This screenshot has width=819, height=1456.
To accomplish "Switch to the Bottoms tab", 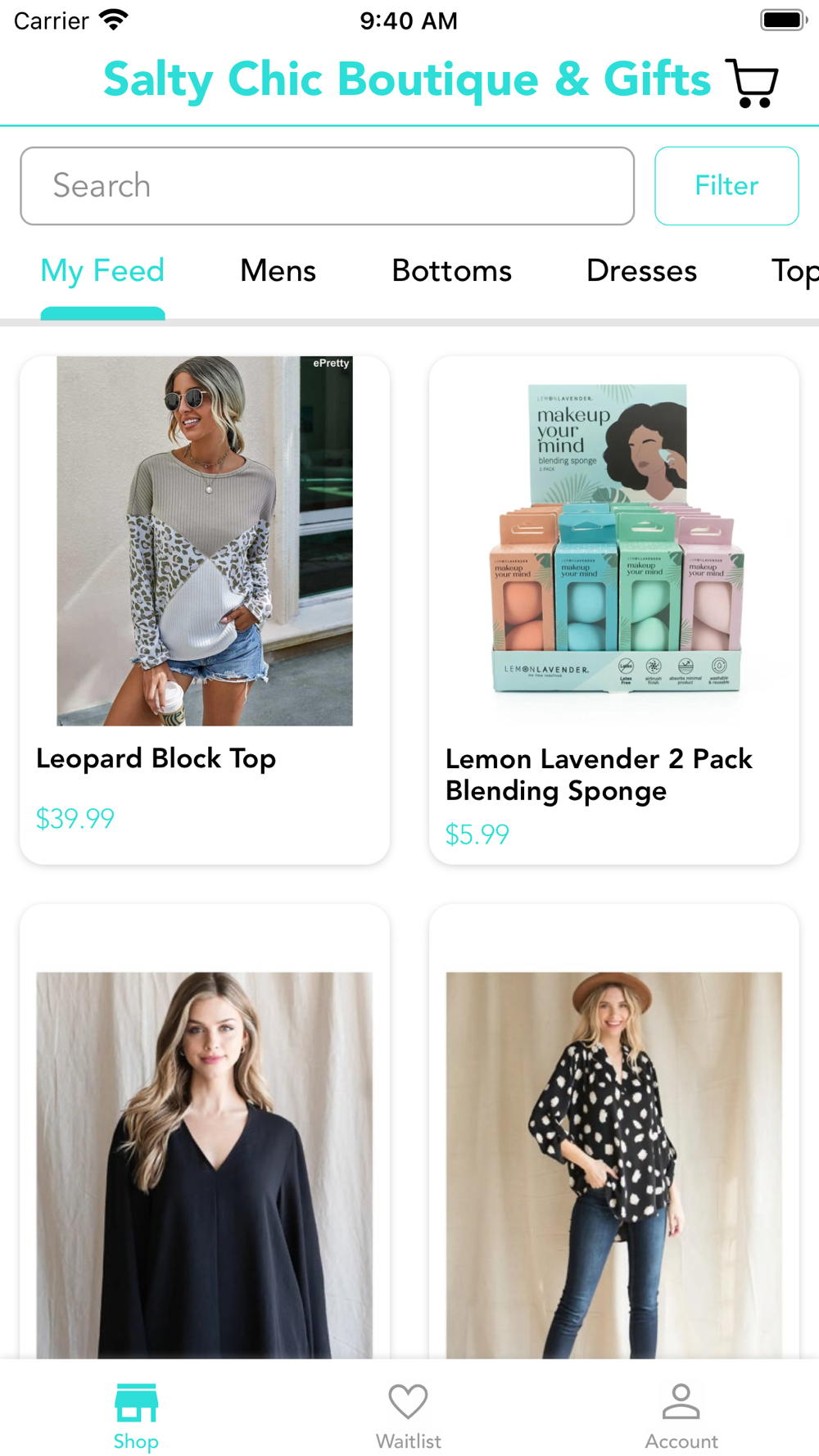I will point(451,271).
